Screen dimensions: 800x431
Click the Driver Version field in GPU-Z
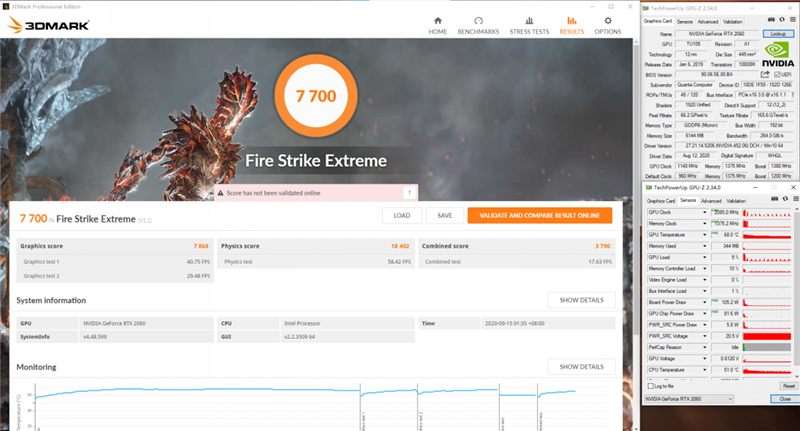click(x=734, y=146)
